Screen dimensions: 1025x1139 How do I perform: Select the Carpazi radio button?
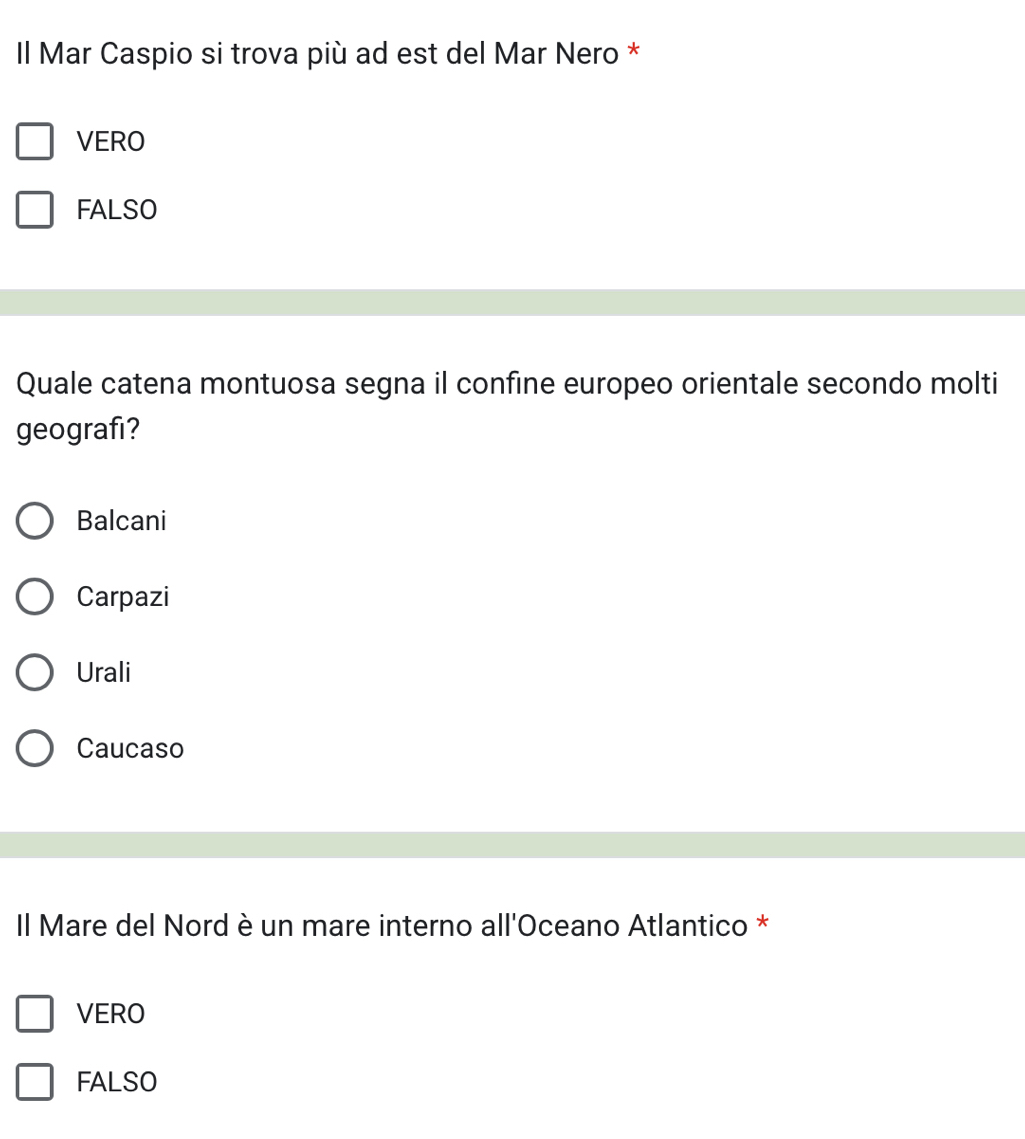click(35, 596)
